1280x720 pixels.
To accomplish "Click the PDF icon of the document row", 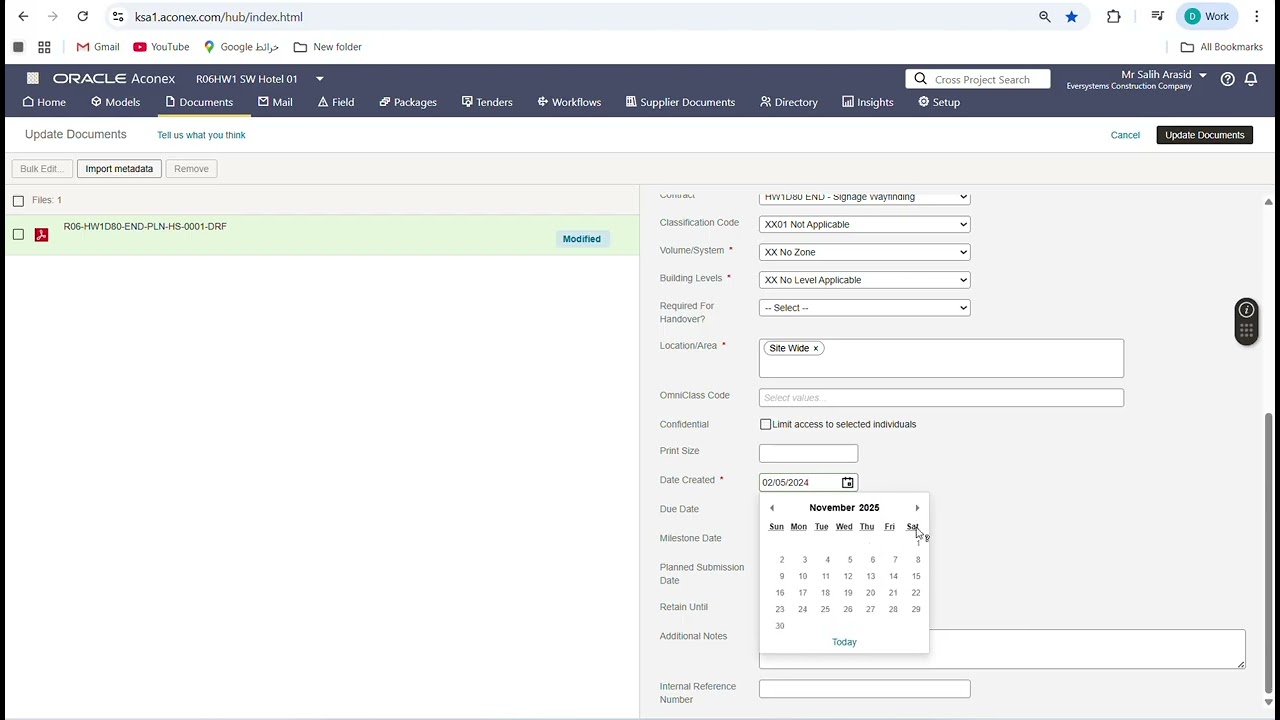I will tap(41, 235).
